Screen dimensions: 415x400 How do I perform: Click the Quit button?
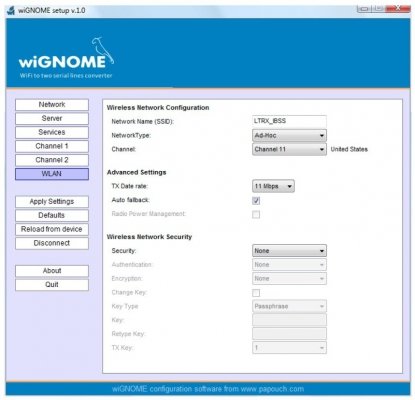pos(52,285)
